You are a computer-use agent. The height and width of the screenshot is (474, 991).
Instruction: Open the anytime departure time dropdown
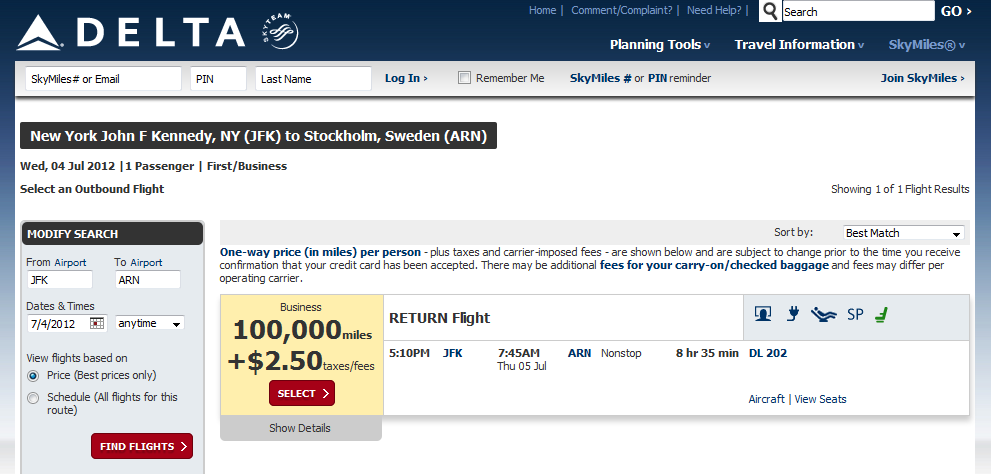(x=150, y=324)
